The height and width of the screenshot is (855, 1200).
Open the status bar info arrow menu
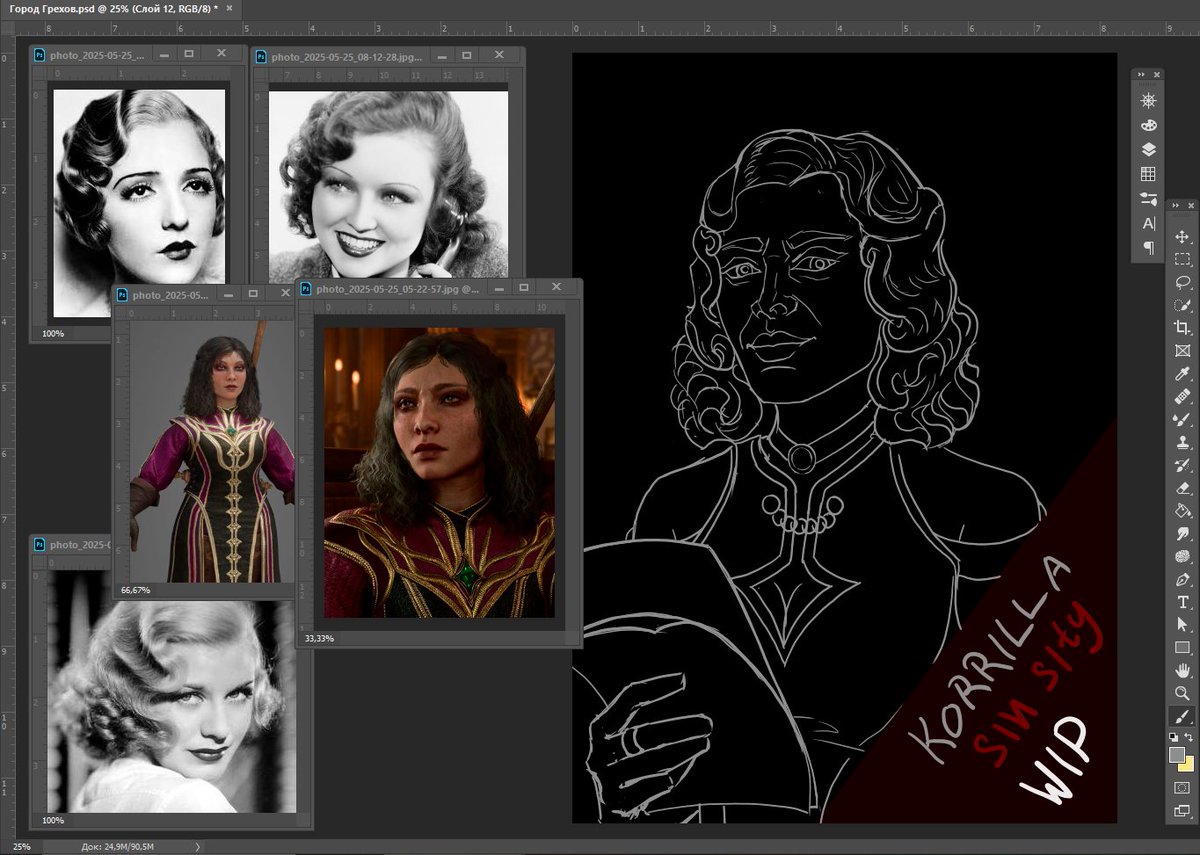tap(197, 847)
